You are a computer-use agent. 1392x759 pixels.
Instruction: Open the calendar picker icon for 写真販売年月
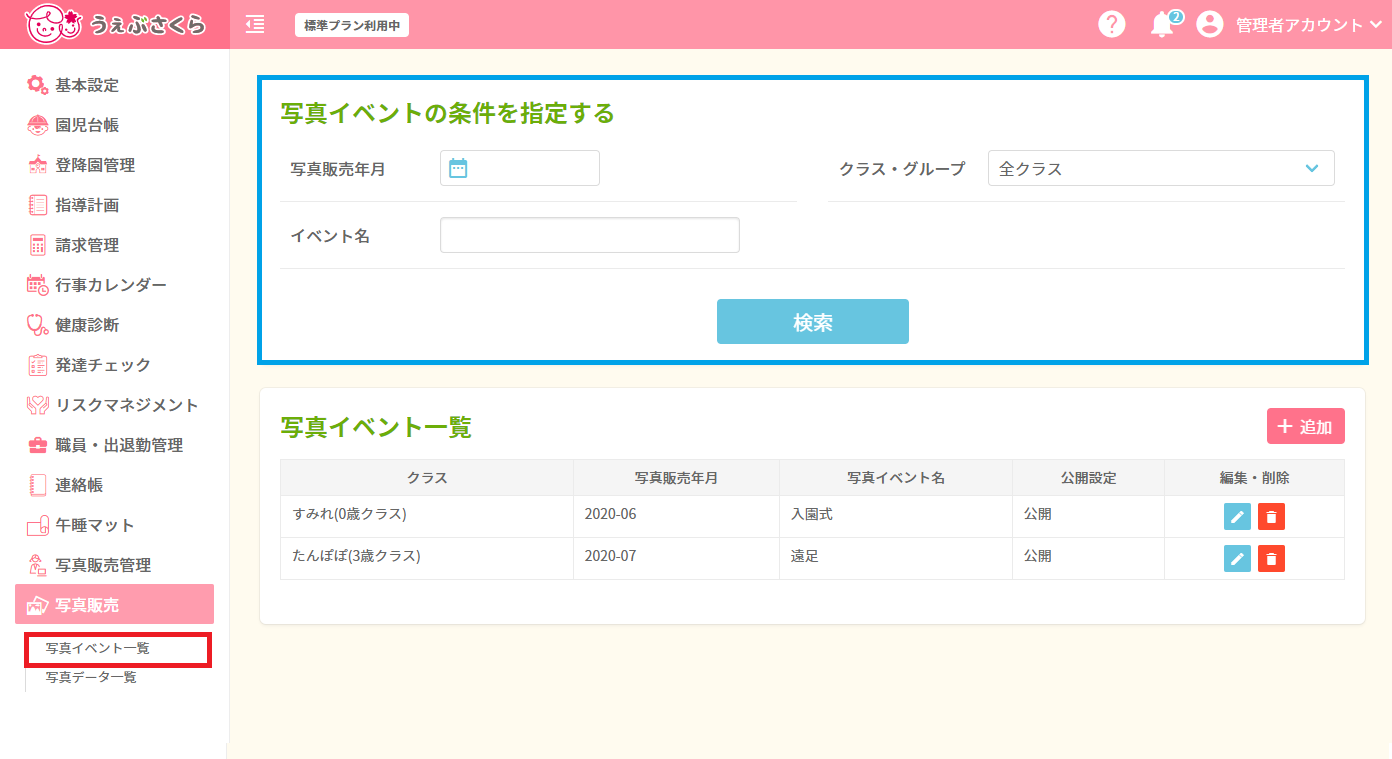458,168
